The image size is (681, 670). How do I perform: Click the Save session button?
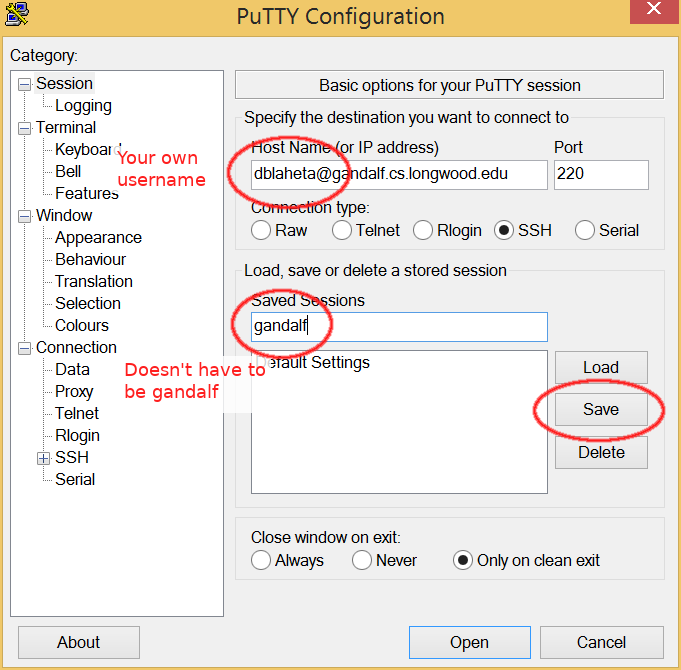(601, 409)
